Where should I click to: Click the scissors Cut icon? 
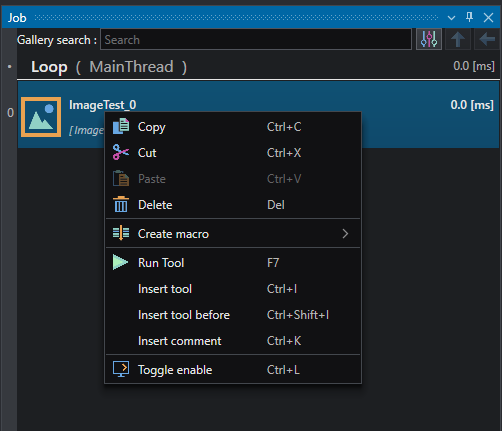click(121, 152)
